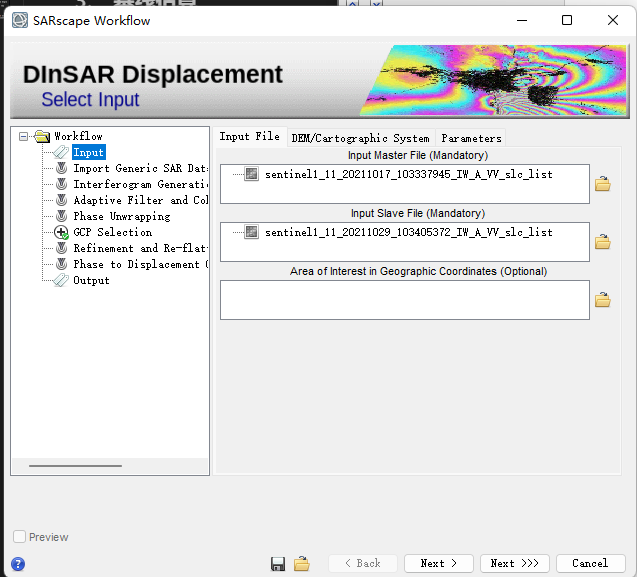The height and width of the screenshot is (577, 637).
Task: Browse for Input Slave File
Action: [602, 242]
